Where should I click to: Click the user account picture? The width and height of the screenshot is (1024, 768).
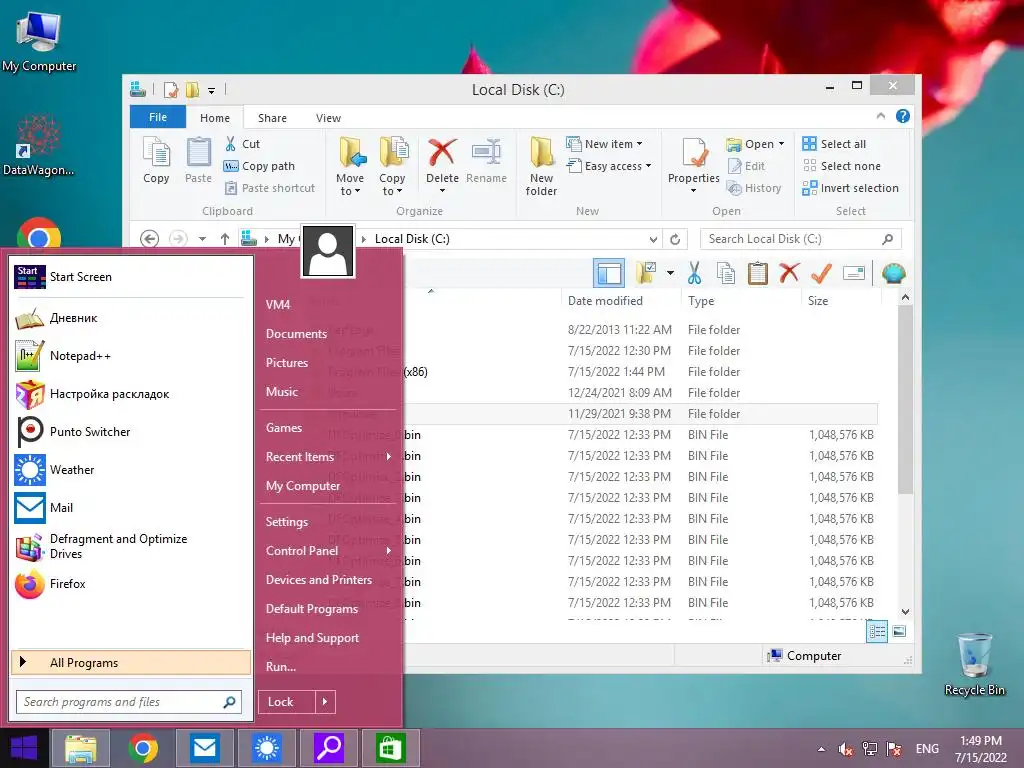point(328,251)
